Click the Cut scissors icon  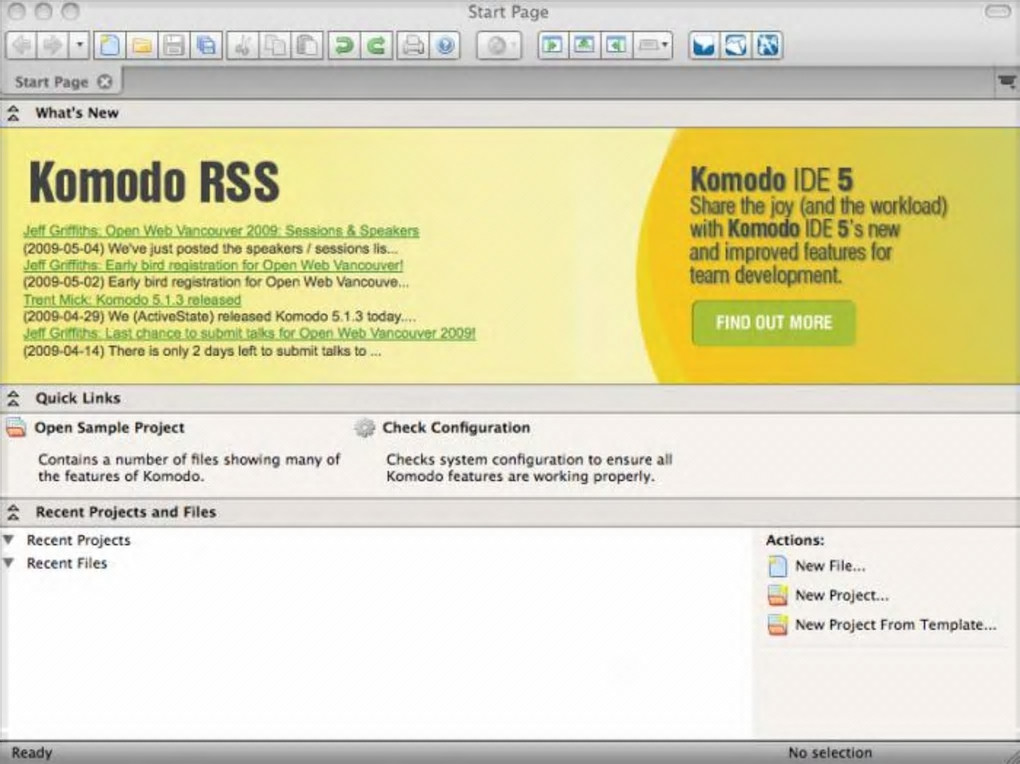pos(243,46)
